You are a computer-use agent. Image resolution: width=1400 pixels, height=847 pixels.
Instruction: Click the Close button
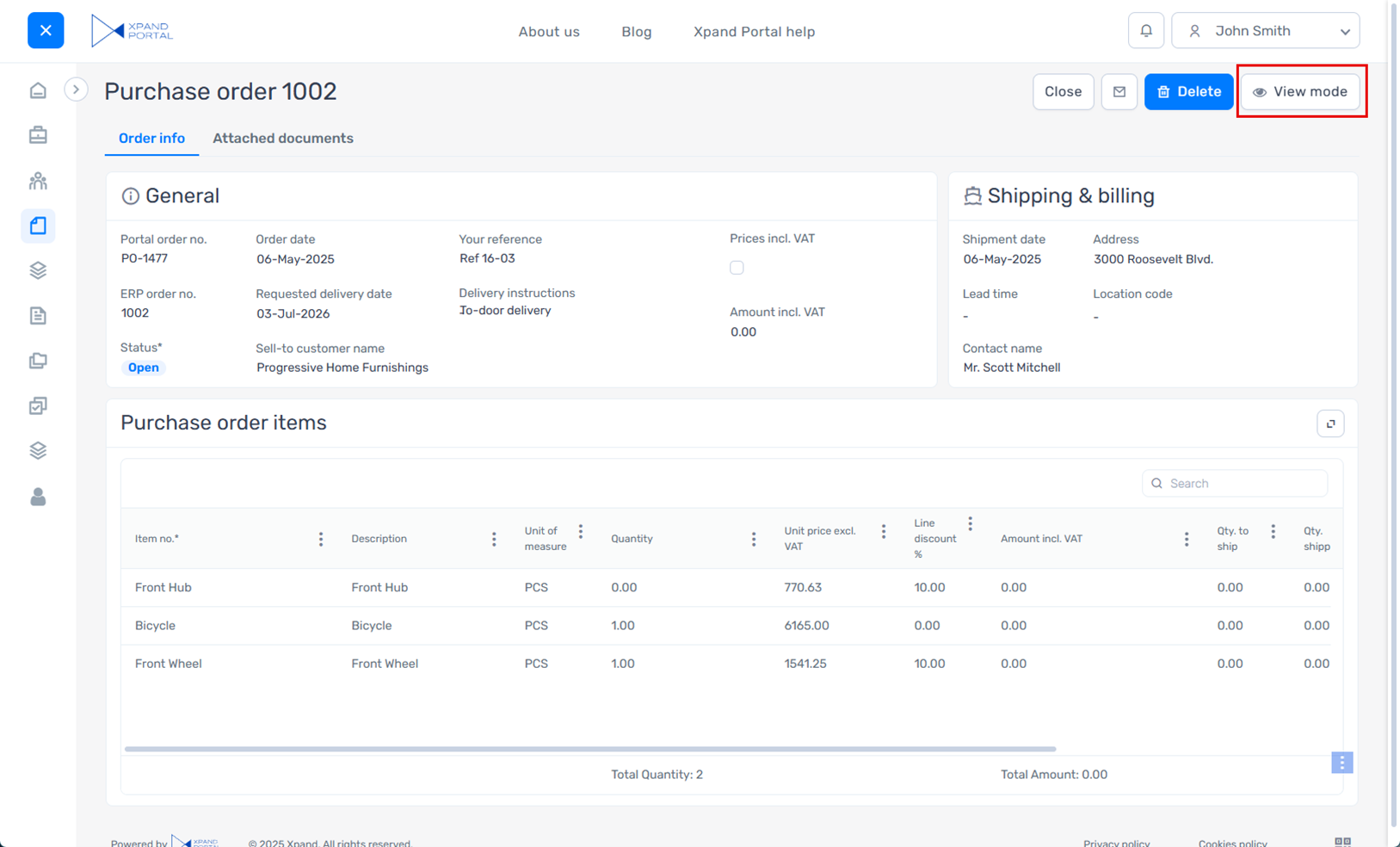tap(1063, 91)
